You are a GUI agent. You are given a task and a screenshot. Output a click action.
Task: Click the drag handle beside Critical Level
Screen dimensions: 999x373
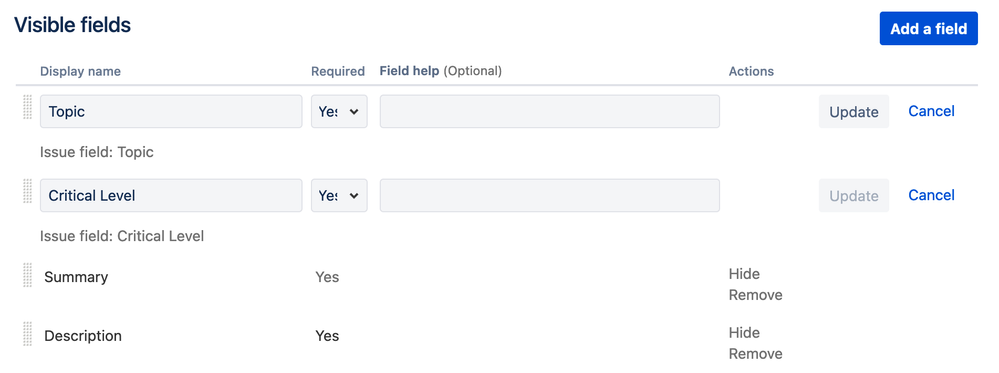[x=27, y=191]
